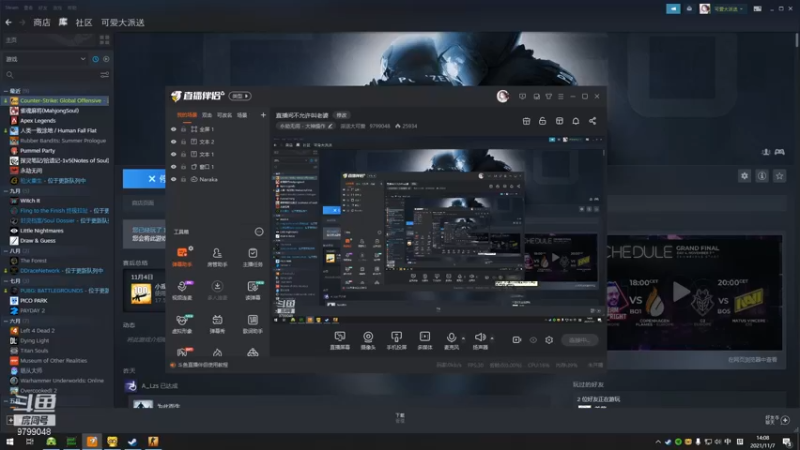Favorite CS:GO with the star icon

[x=780, y=176]
